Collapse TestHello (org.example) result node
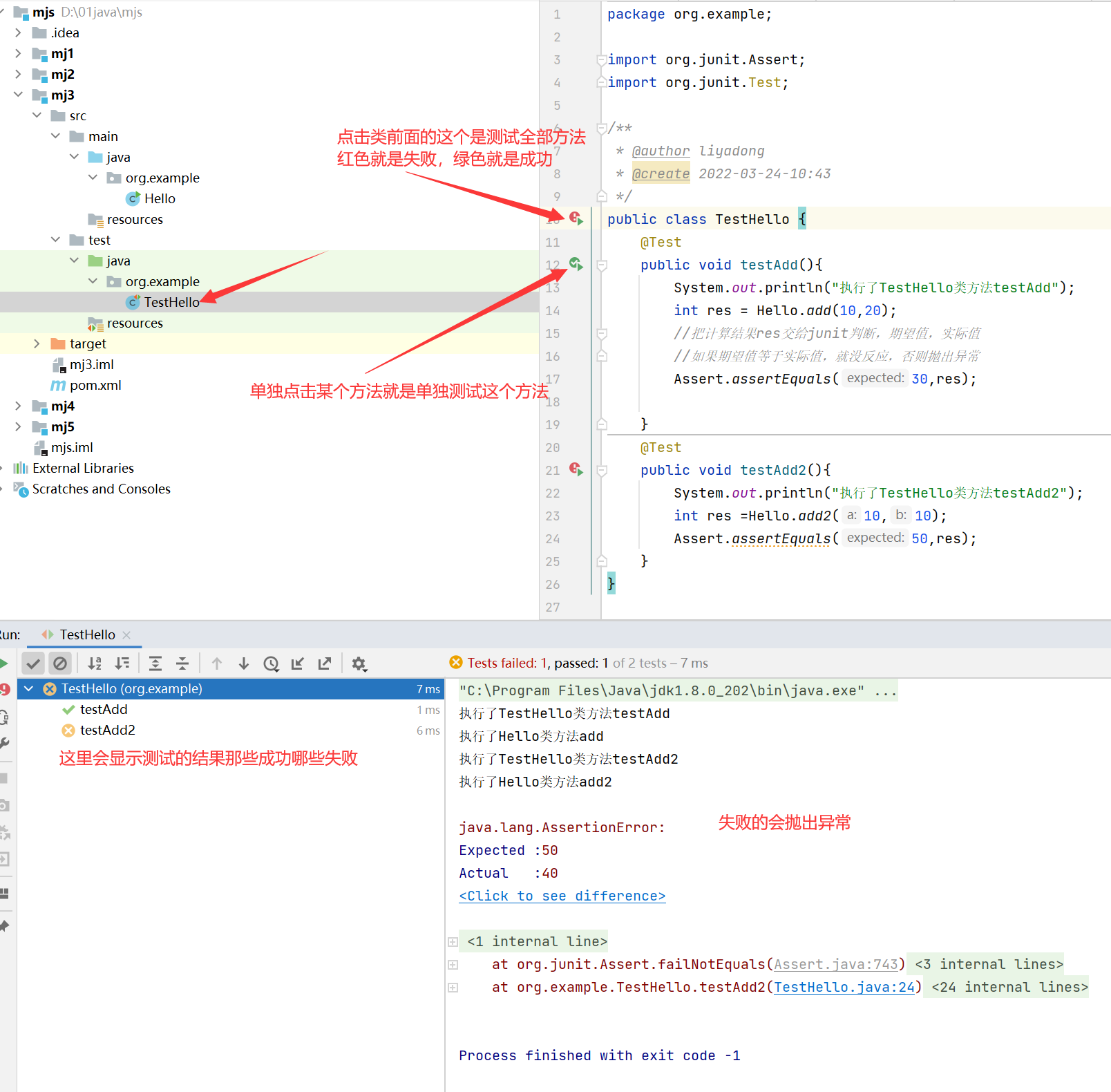The height and width of the screenshot is (1092, 1111). coord(29,688)
